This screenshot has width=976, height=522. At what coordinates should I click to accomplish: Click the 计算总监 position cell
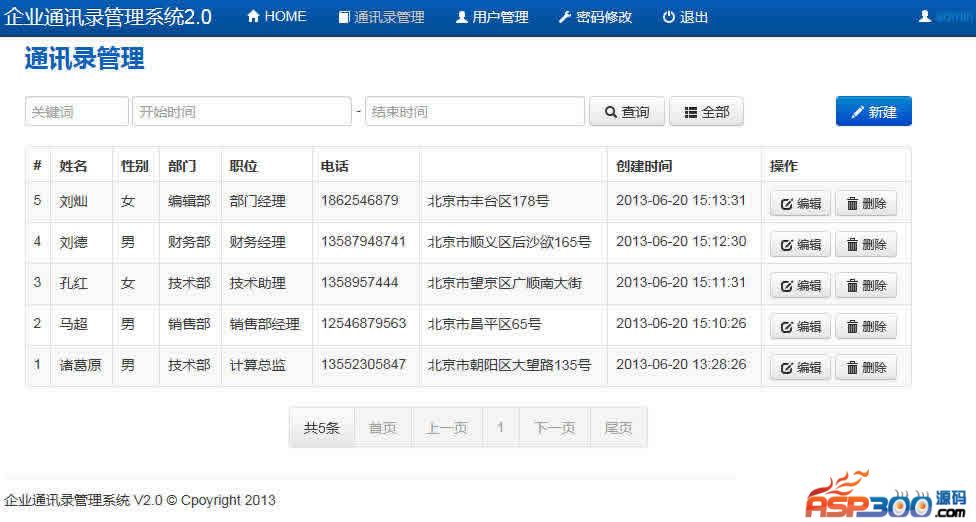(258, 365)
